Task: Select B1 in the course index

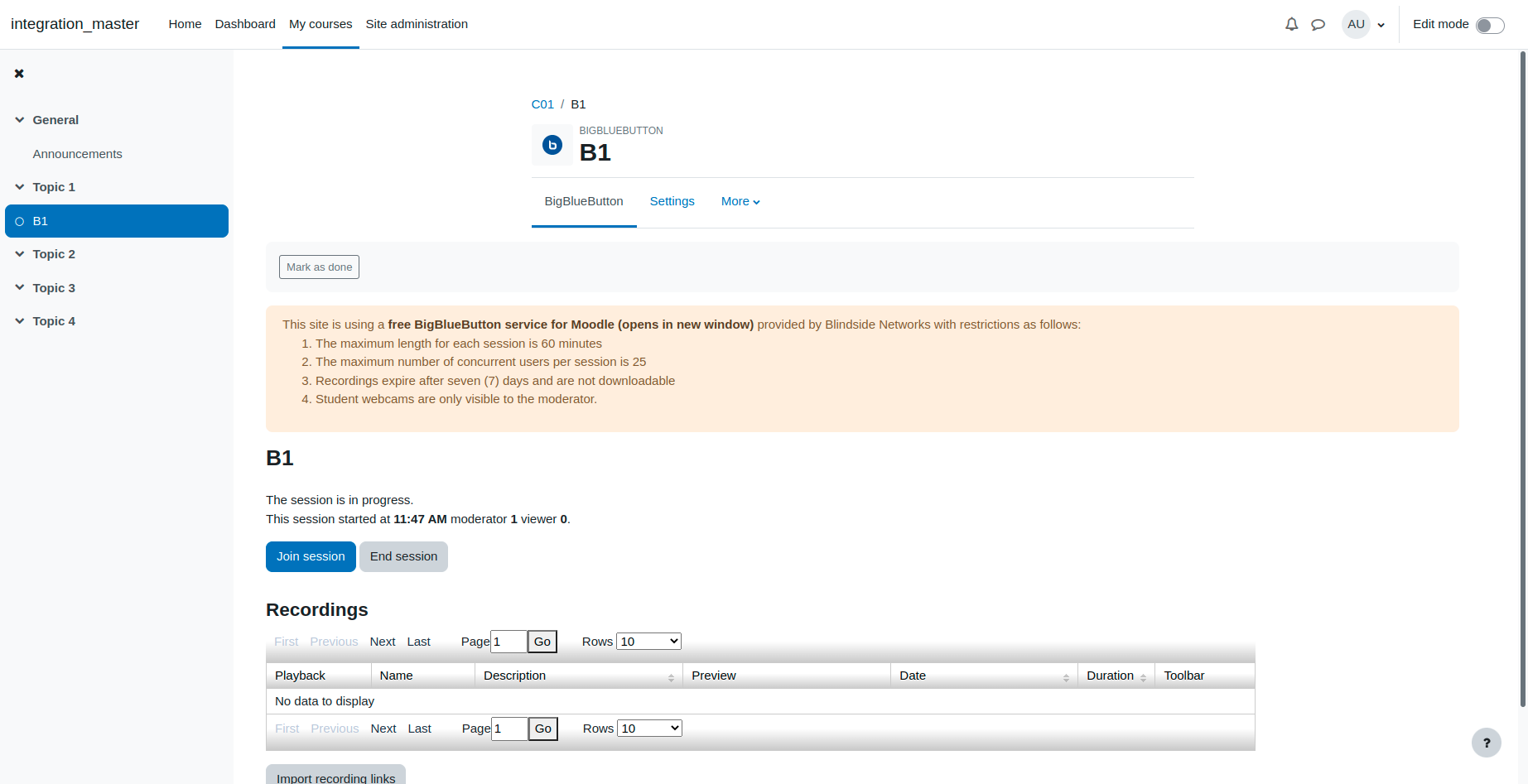Action: coord(117,221)
